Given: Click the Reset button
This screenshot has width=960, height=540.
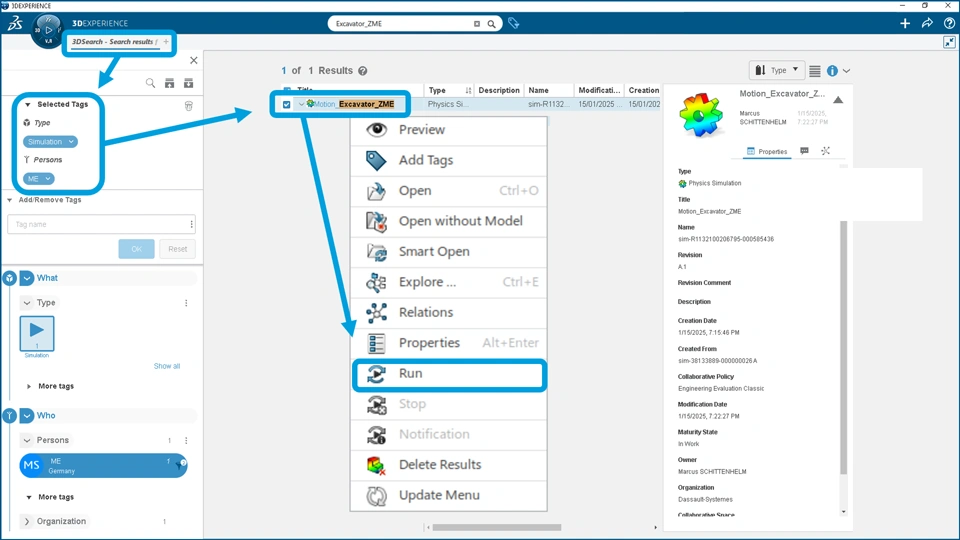Looking at the screenshot, I should point(178,249).
